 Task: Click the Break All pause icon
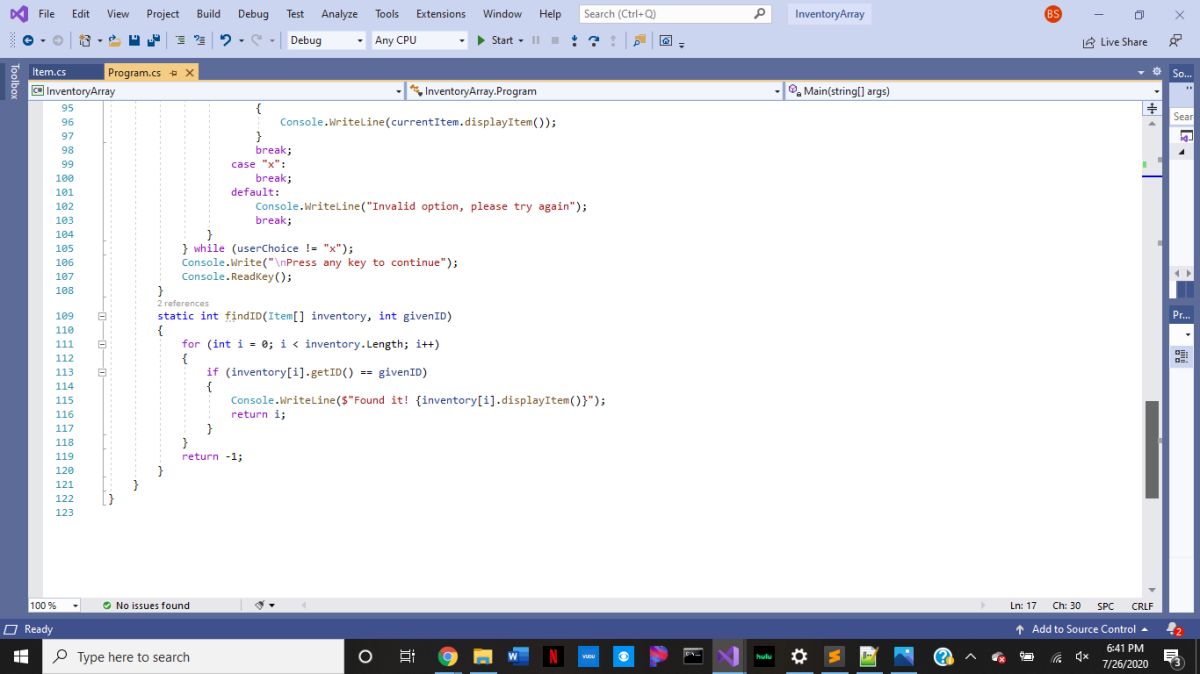click(536, 41)
